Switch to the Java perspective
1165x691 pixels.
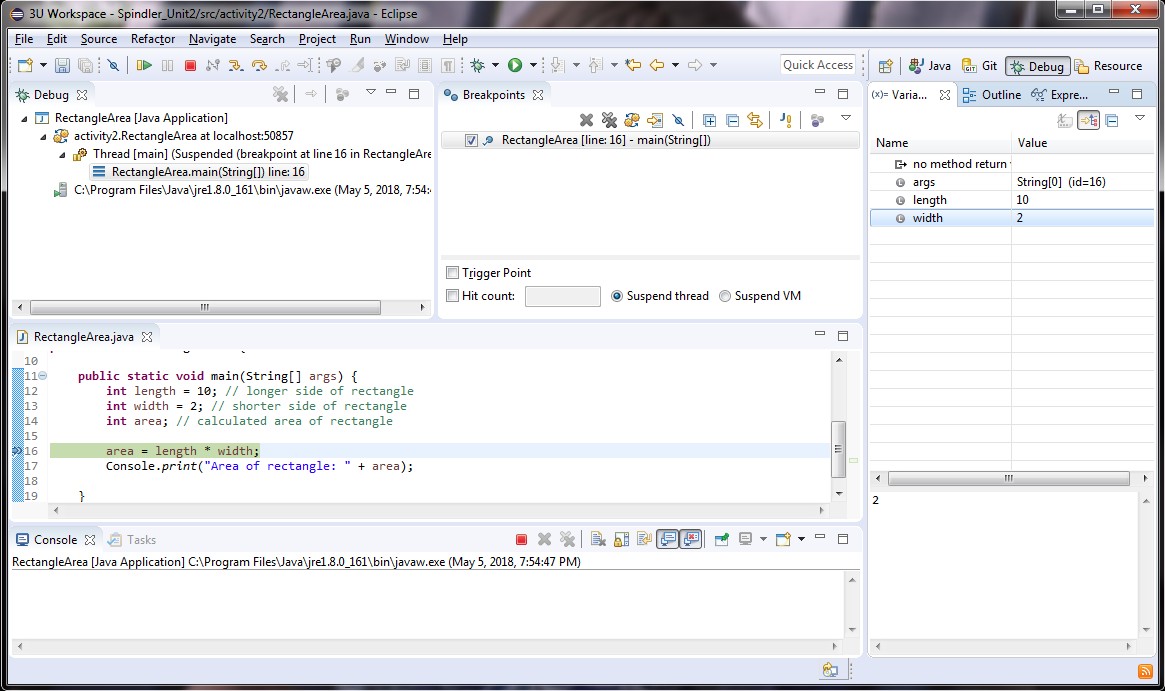[x=929, y=66]
